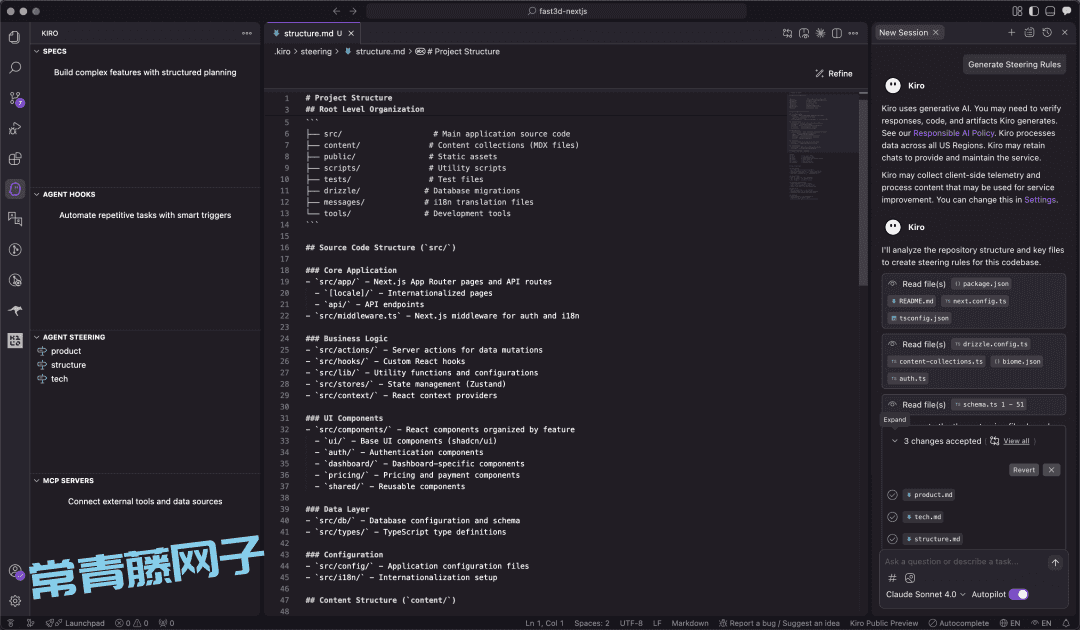Image resolution: width=1080 pixels, height=630 pixels.
Task: Collapse the MCP SERVERS section
Action: [x=37, y=481]
